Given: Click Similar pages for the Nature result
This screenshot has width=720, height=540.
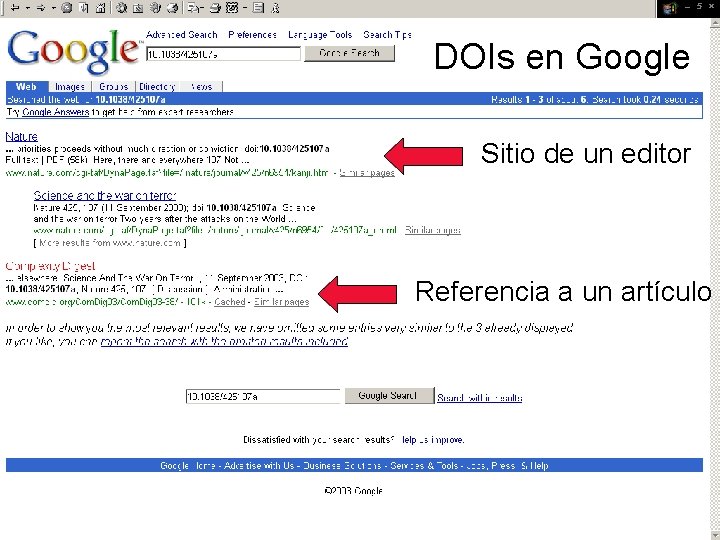Looking at the screenshot, I should click(367, 173).
